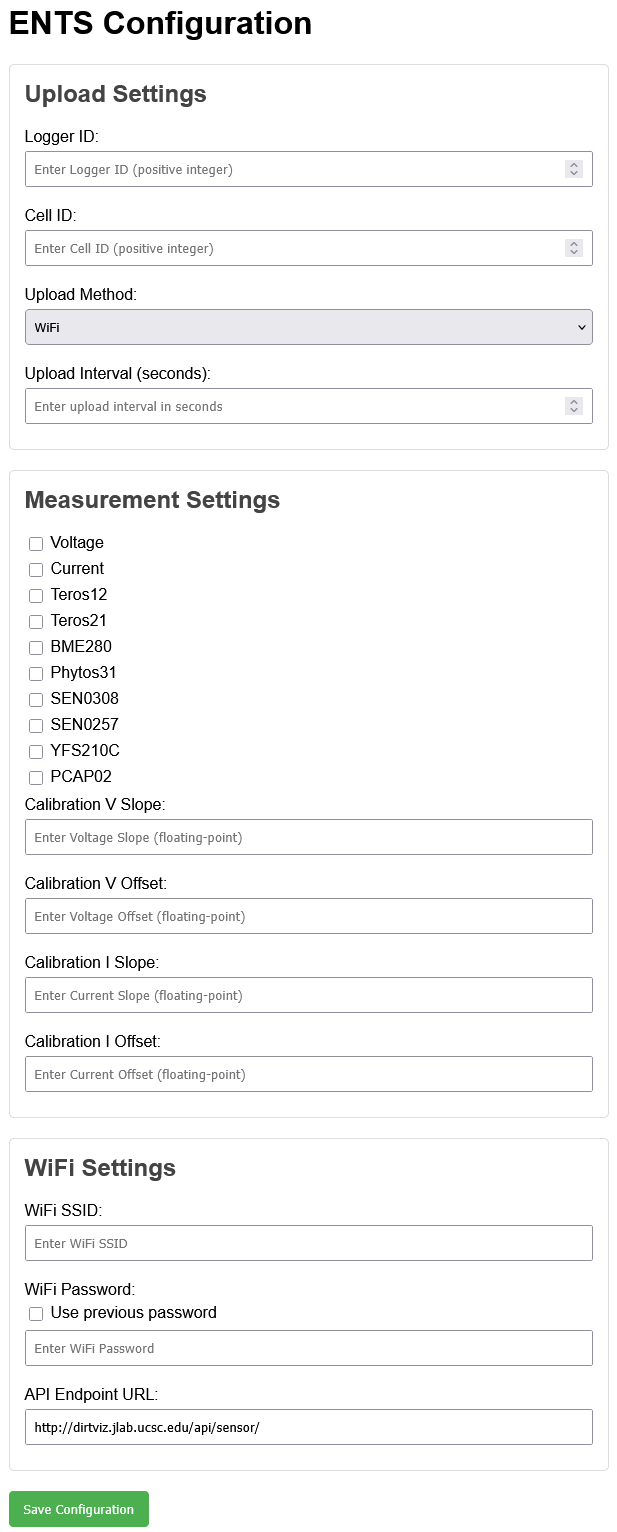Click the Upload Interval stepper up arrow
The height and width of the screenshot is (1532, 617).
[x=574, y=401]
